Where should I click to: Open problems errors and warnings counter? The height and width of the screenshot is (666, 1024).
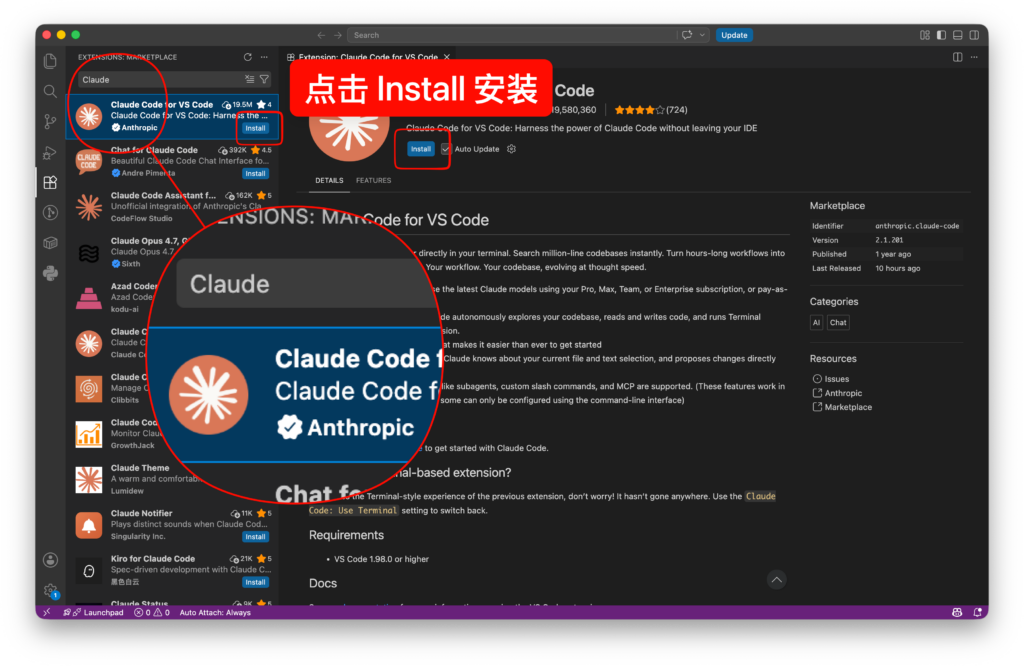pyautogui.click(x=152, y=612)
